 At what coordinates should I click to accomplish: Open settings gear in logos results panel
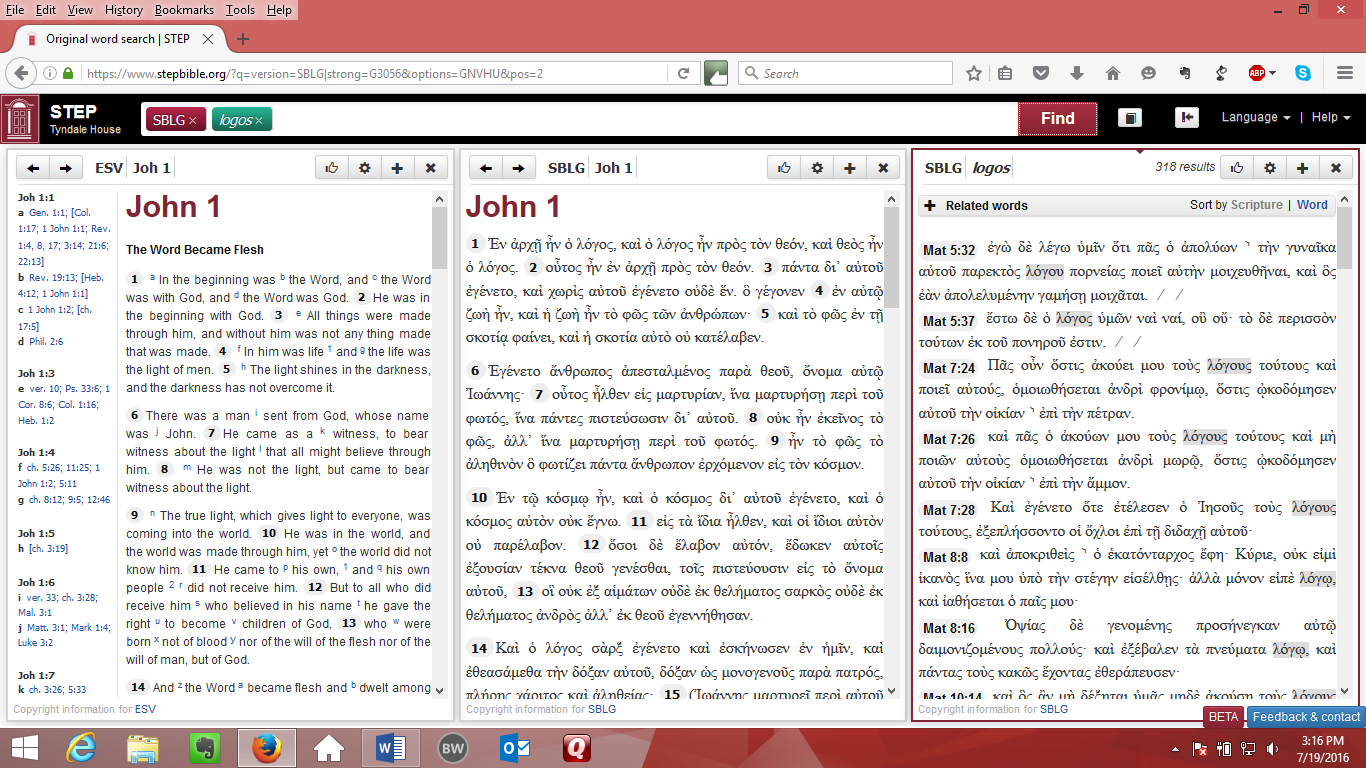point(1270,168)
